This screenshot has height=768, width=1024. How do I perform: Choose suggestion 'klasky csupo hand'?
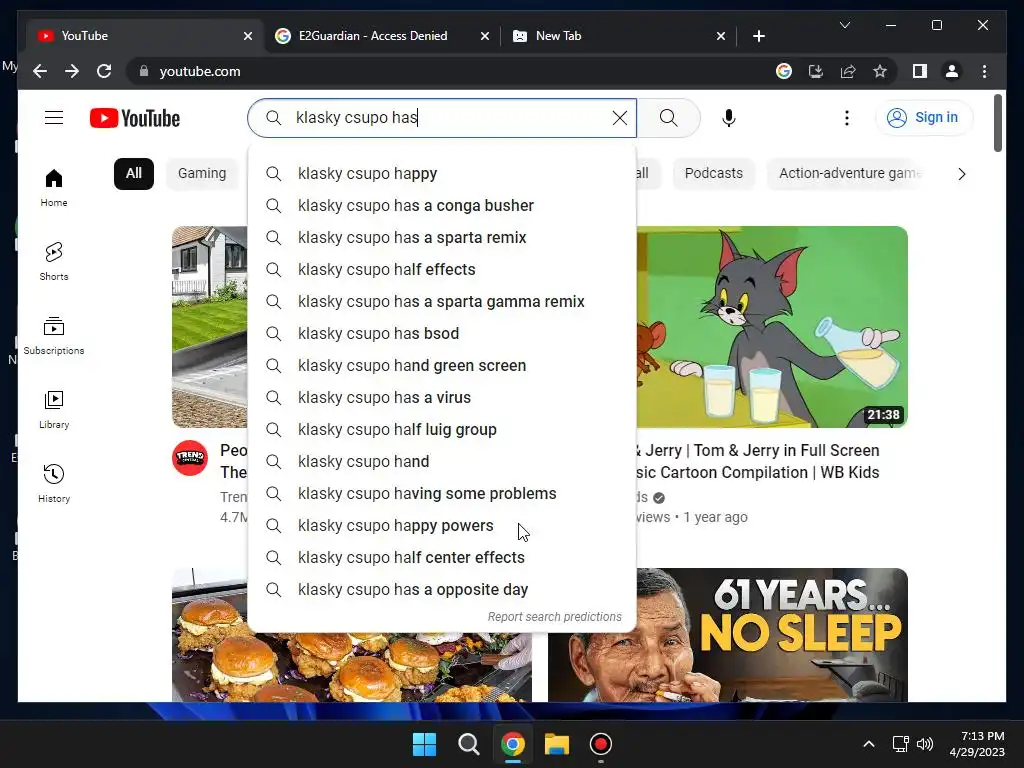[441, 462]
